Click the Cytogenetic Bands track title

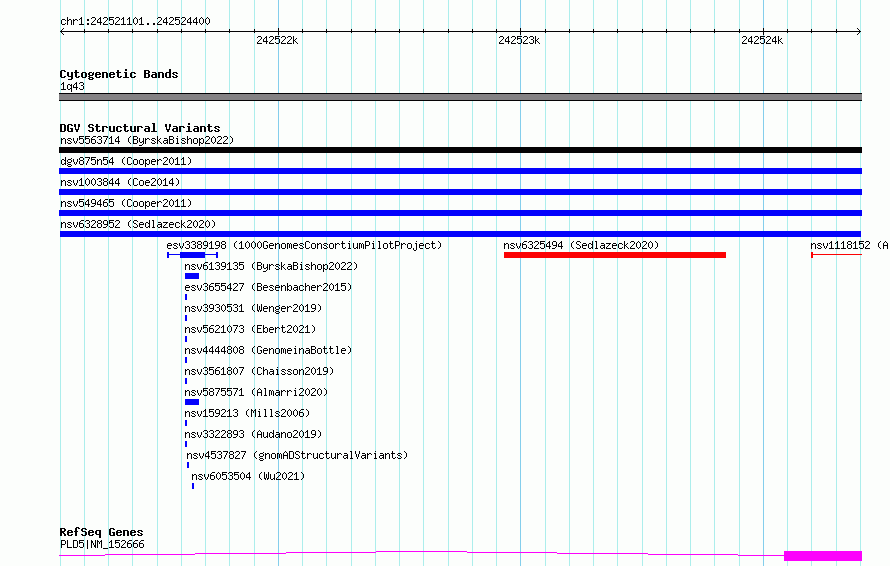tap(119, 74)
